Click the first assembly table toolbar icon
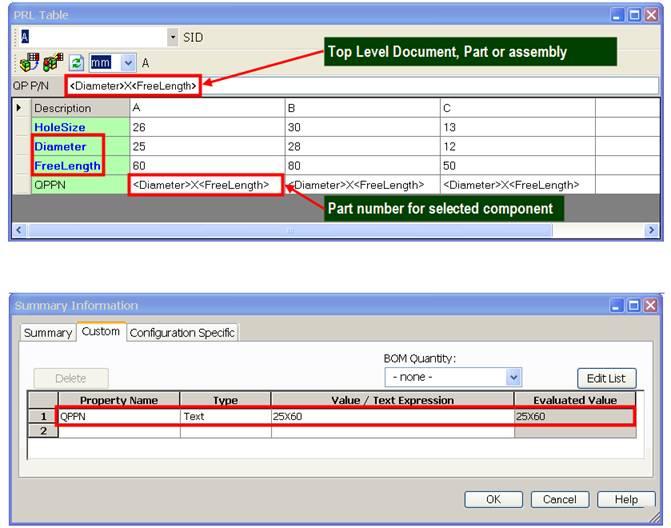The height and width of the screenshot is (528, 671). pyautogui.click(x=28, y=62)
